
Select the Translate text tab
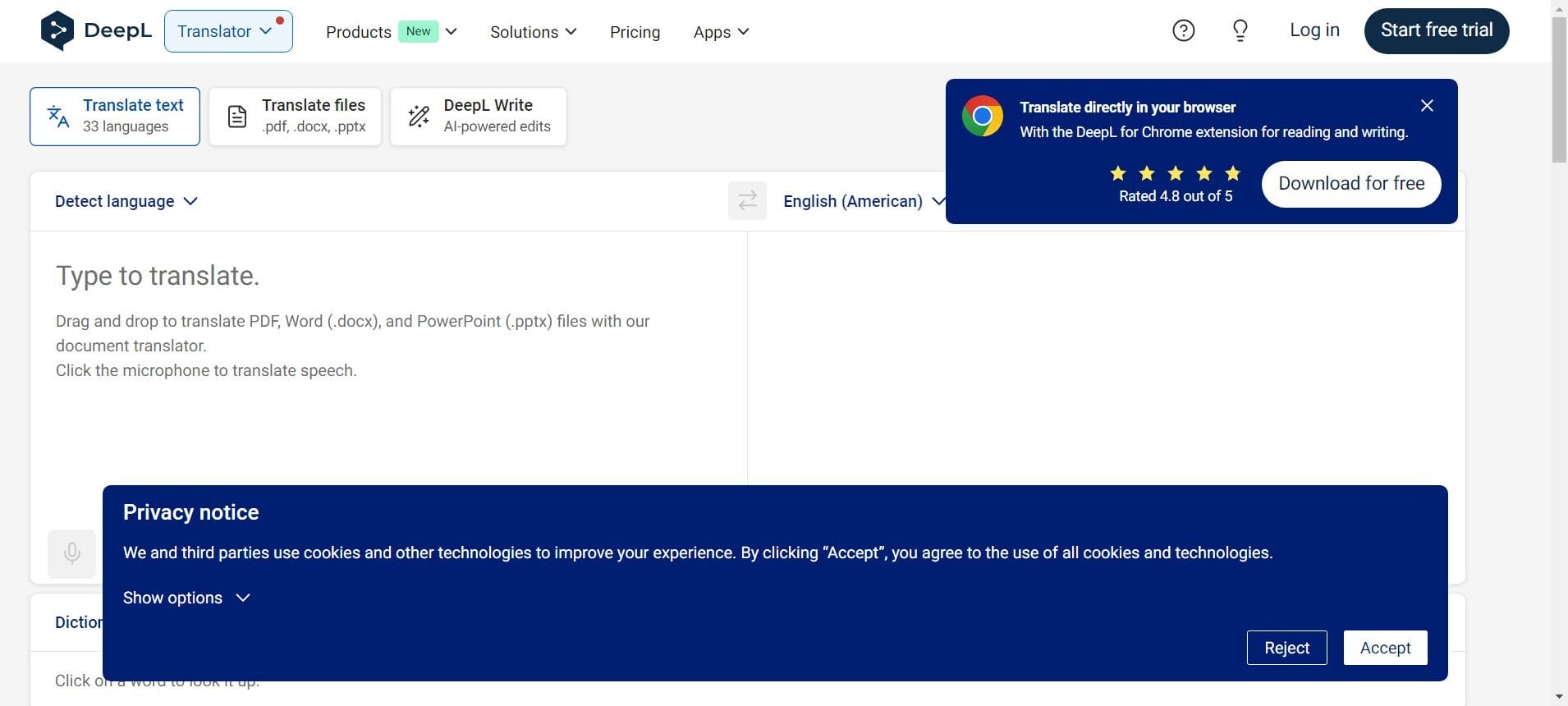[115, 117]
